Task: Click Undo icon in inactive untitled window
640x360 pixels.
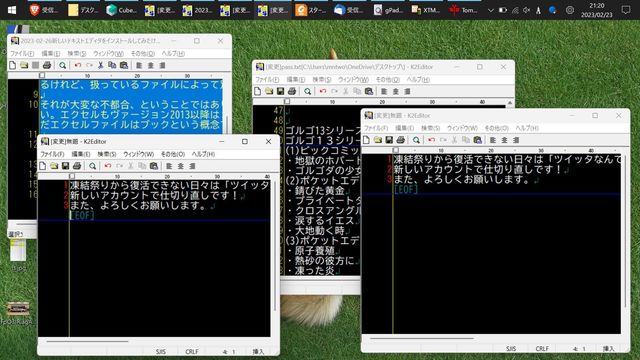Action: pos(431,140)
